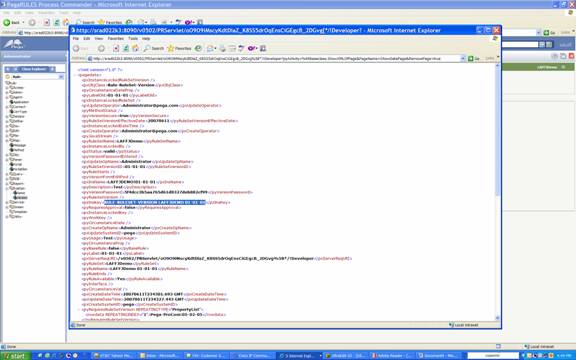Select Message item in Class Explorer tree
Image resolution: width=576 pixels, height=360 pixels.
click(x=18, y=145)
